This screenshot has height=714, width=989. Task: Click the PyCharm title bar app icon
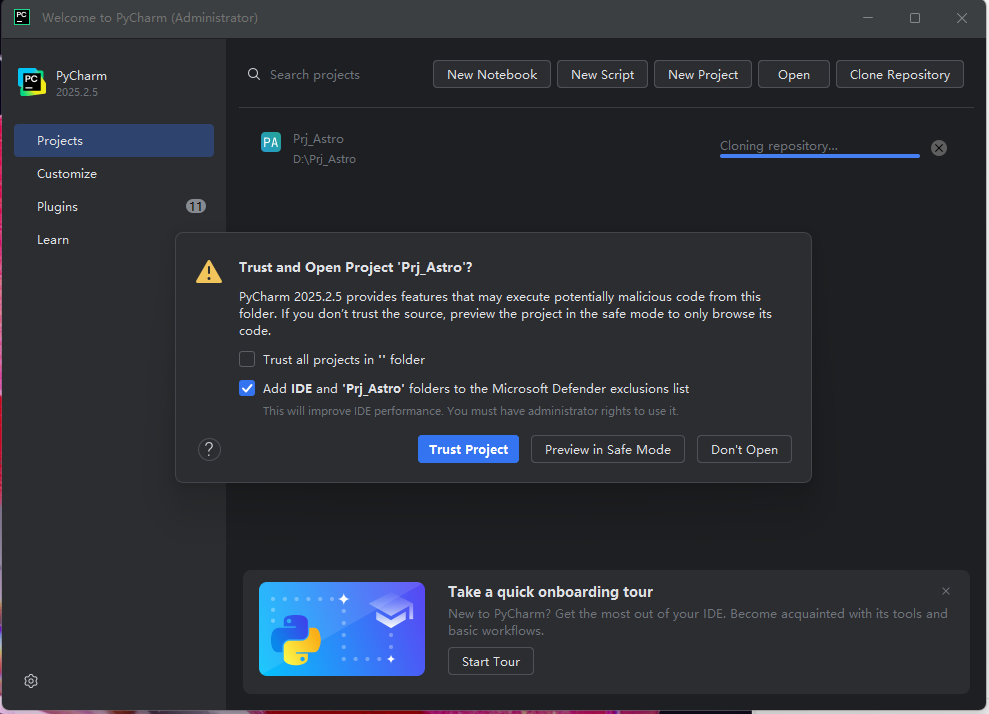point(22,17)
